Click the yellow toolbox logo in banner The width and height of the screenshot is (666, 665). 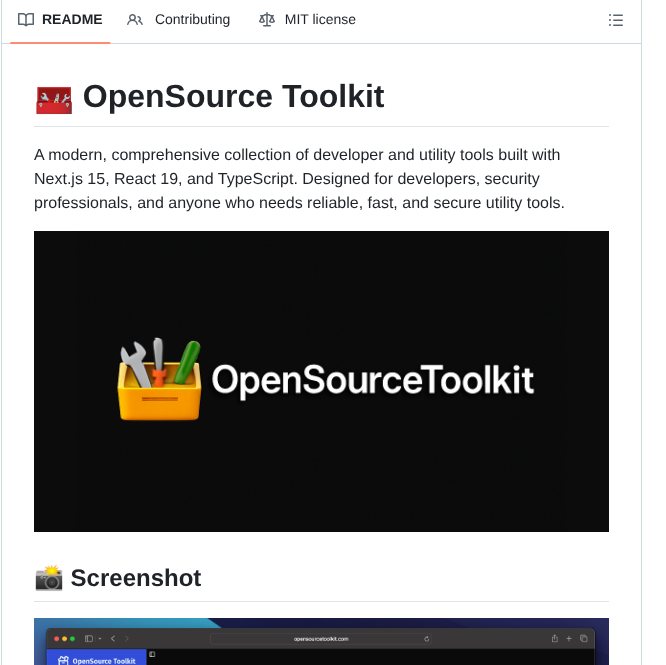(159, 379)
